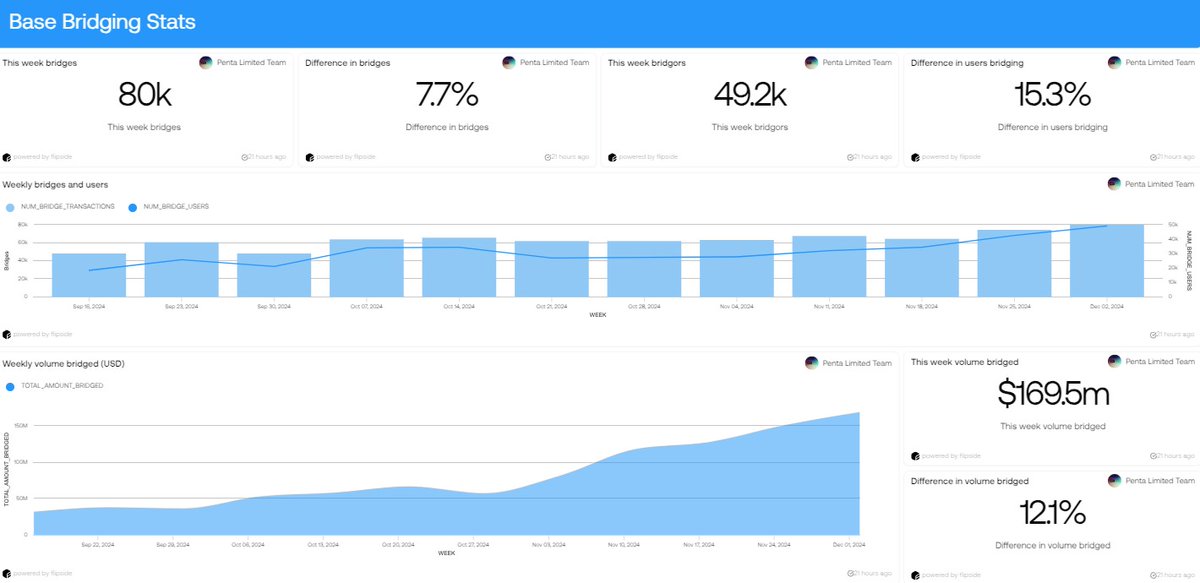Click the clock icon on Difference in volume bridged card

click(x=1155, y=573)
